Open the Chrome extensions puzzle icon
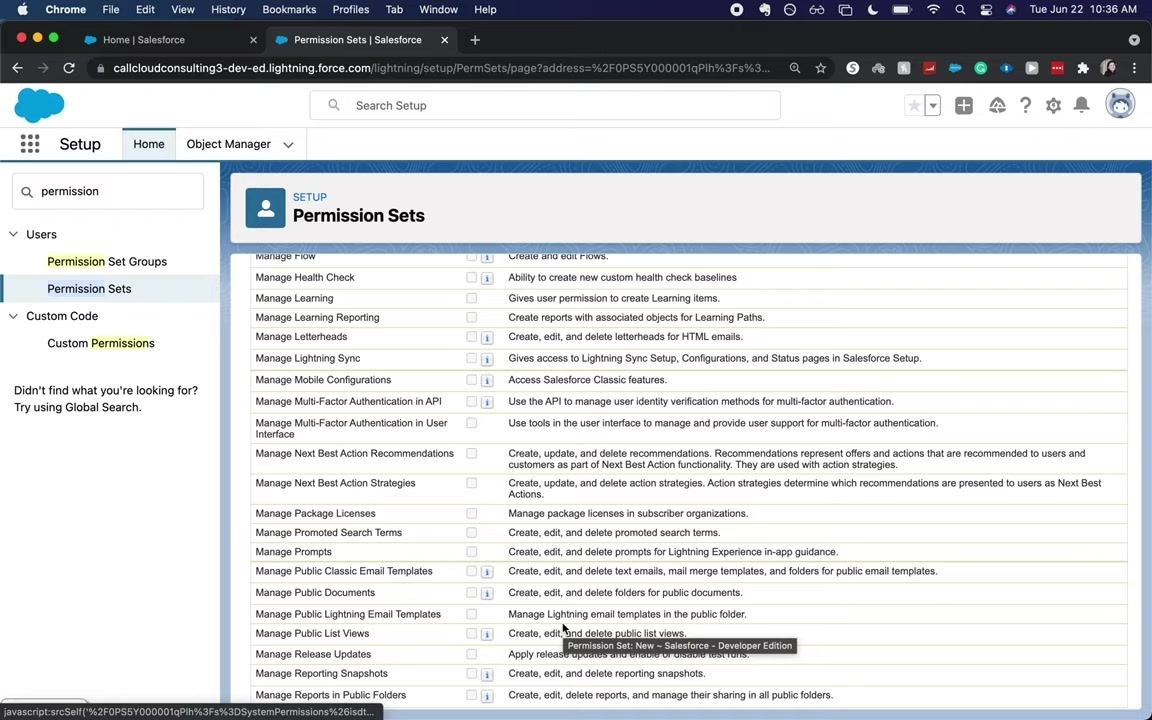The height and width of the screenshot is (720, 1152). pos(1082,68)
